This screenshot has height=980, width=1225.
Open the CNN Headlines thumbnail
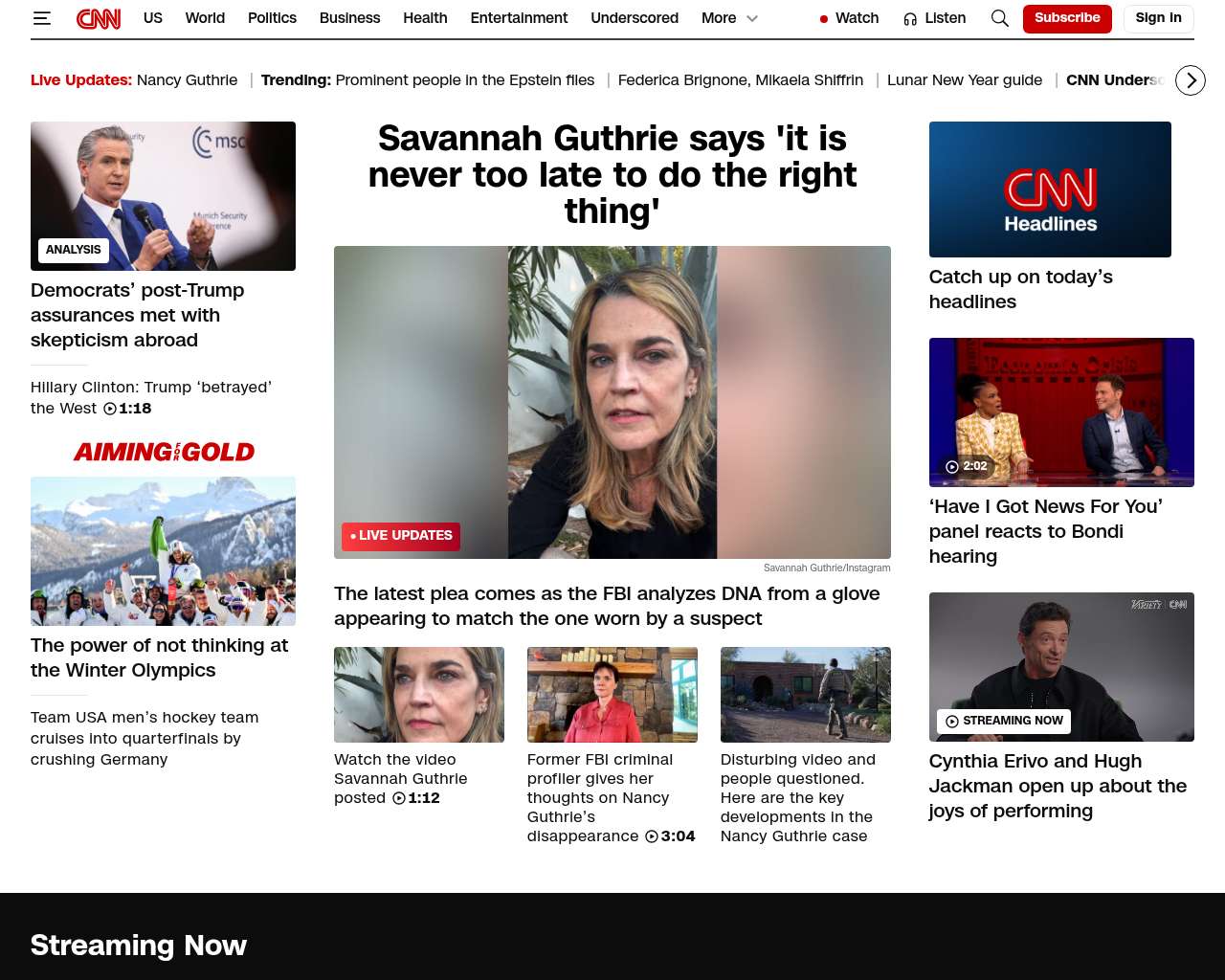click(1050, 189)
